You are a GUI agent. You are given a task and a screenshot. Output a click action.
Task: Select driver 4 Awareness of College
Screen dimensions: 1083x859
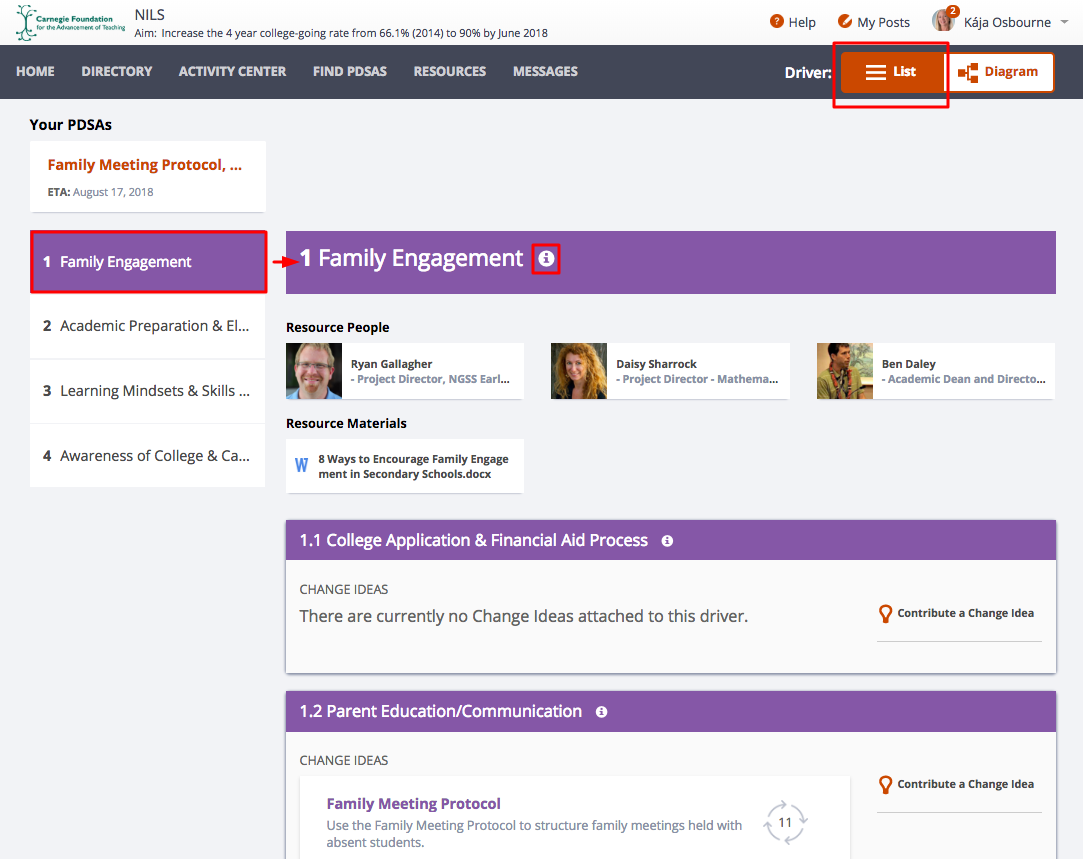tap(148, 456)
